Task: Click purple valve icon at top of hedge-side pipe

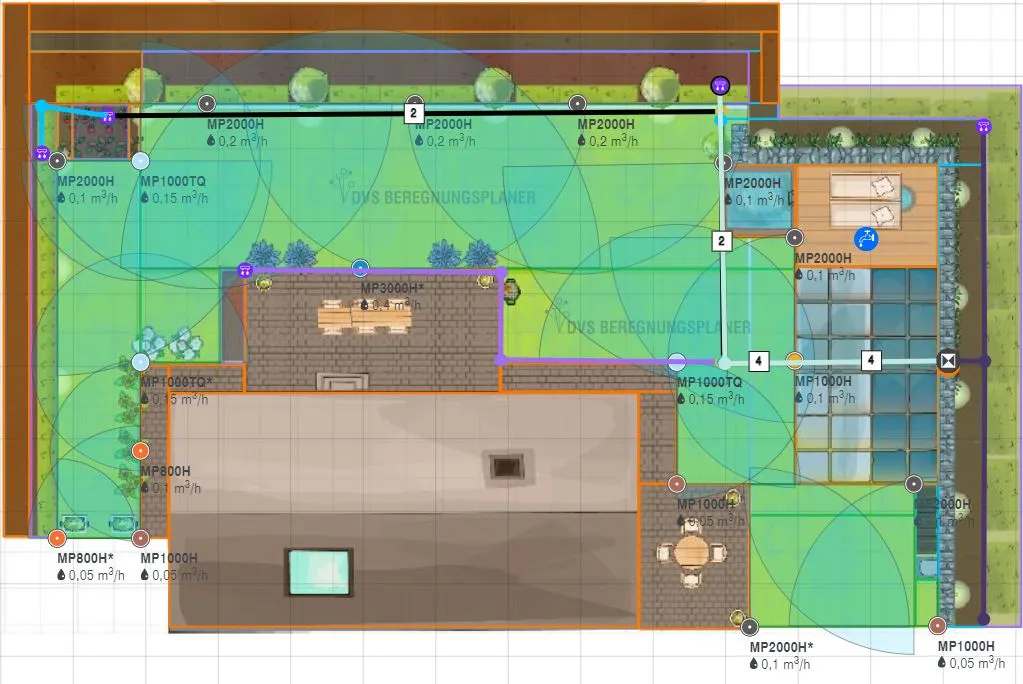Action: click(983, 126)
